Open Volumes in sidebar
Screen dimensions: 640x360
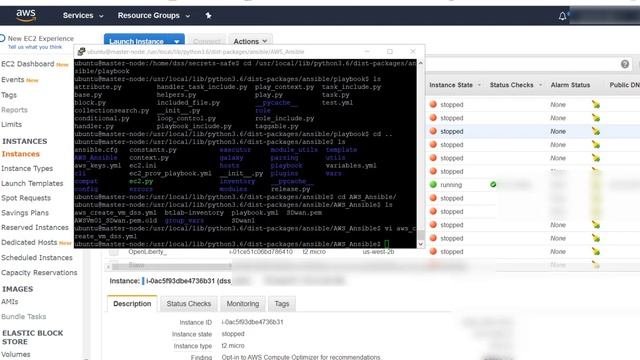click(x=16, y=354)
